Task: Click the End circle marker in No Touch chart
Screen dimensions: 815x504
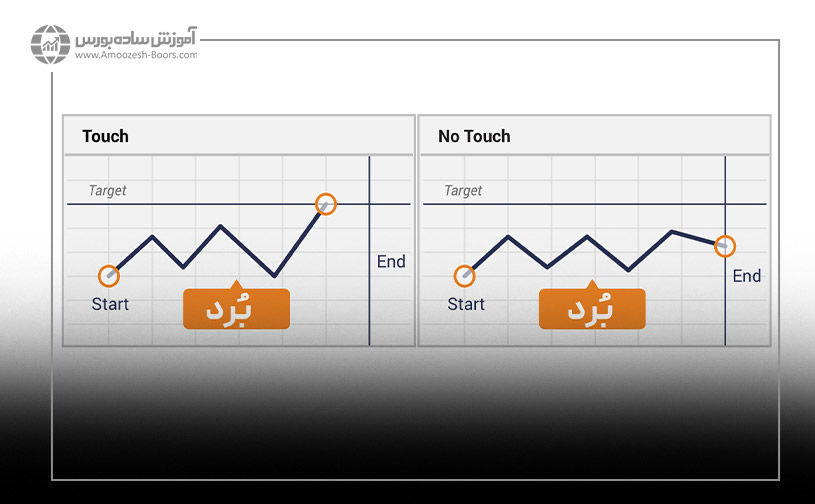Action: 725,245
